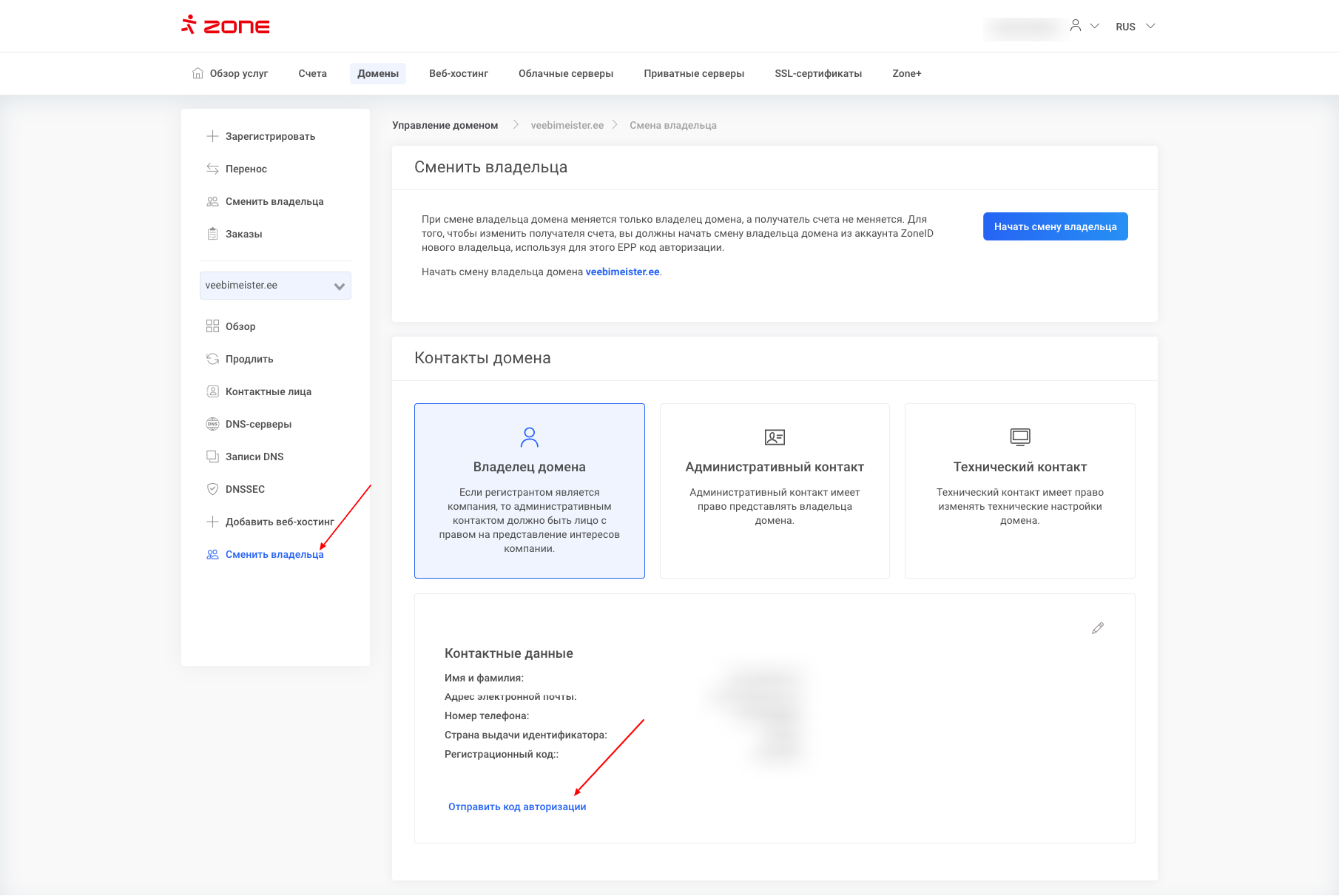1339x896 pixels.
Task: Click the refresh icon beside Продлить
Action: 212,359
